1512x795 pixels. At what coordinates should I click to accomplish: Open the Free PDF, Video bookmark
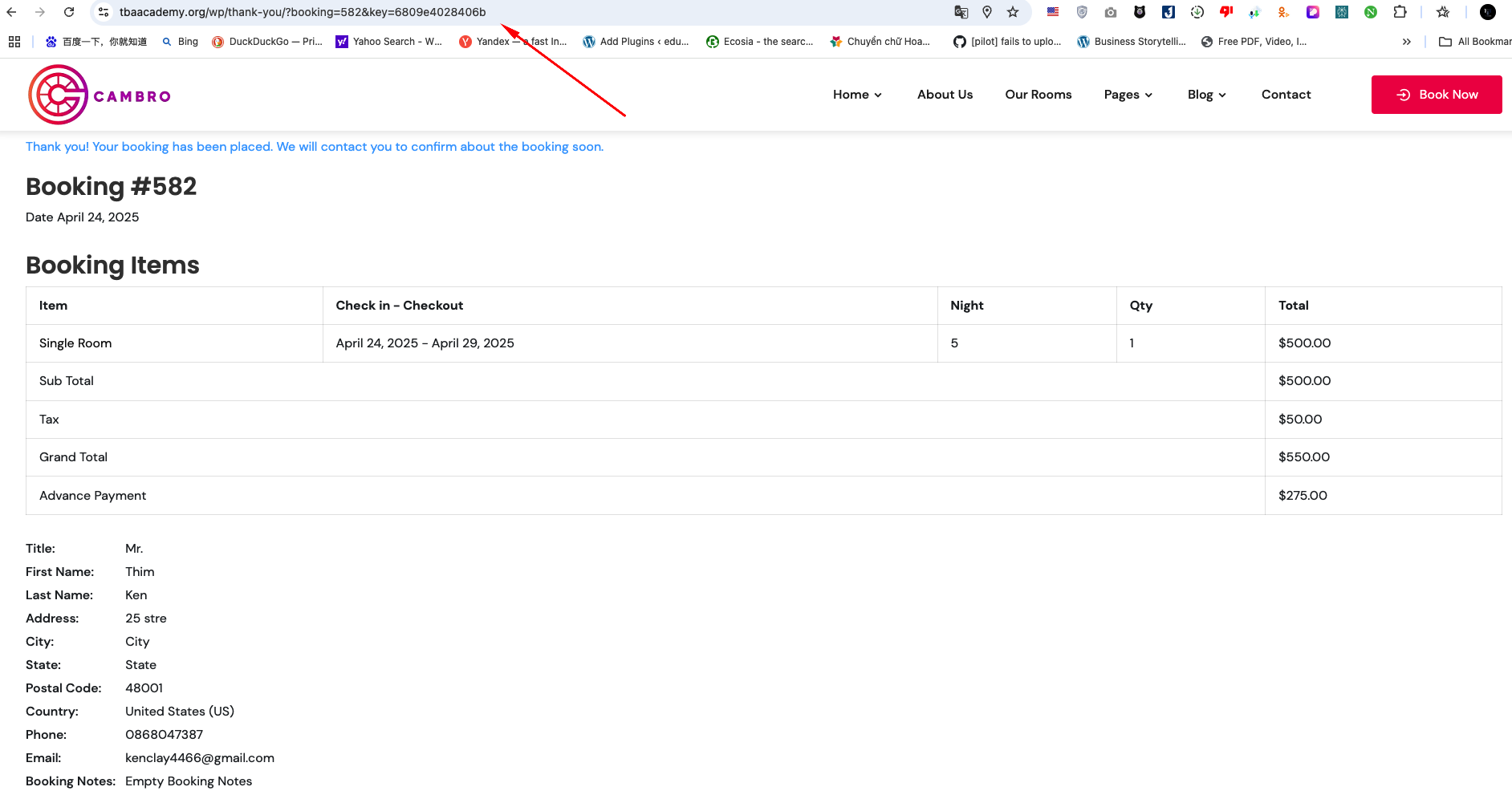click(1254, 42)
